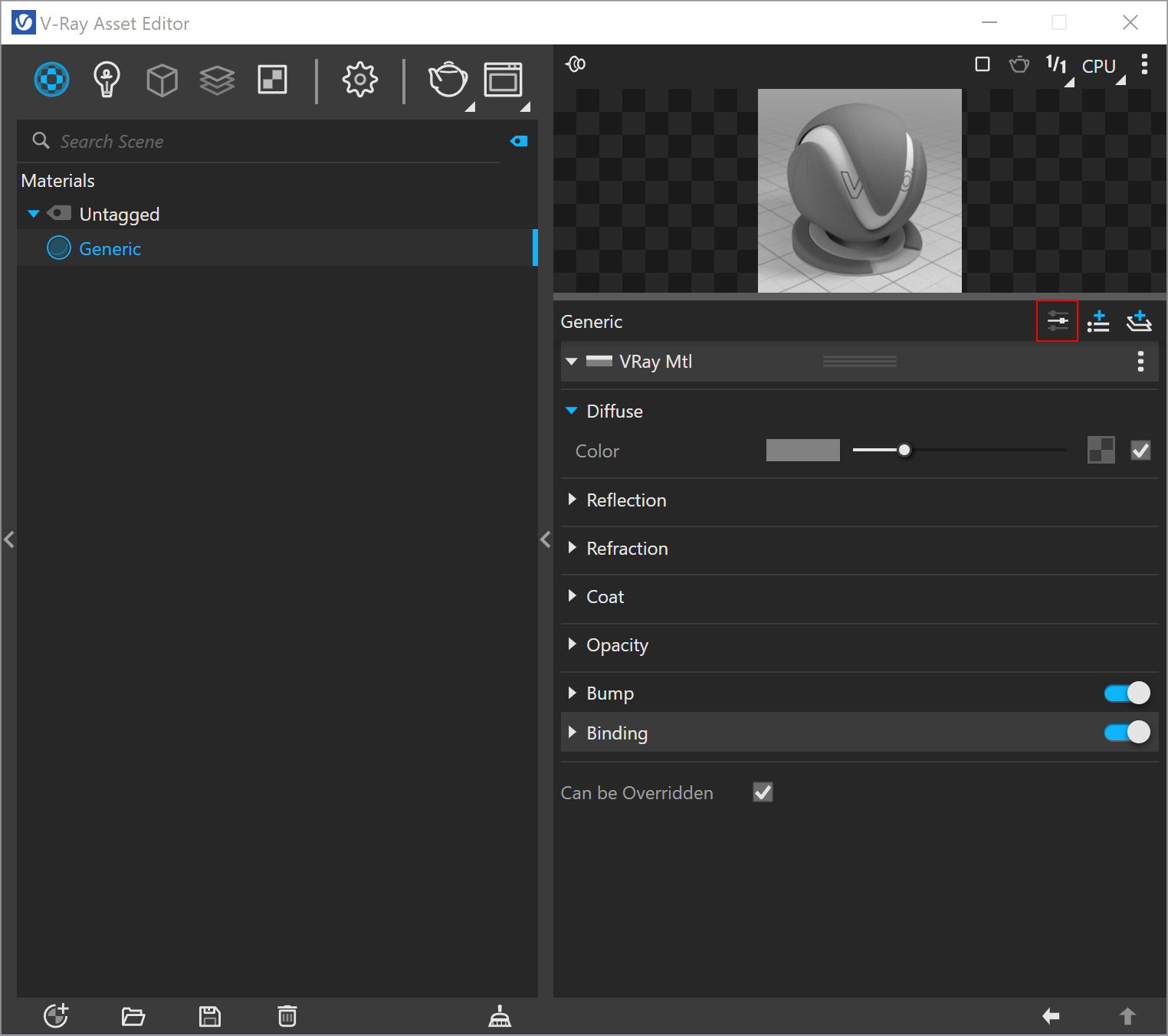
Task: Open the Lights category tab
Action: (x=107, y=80)
